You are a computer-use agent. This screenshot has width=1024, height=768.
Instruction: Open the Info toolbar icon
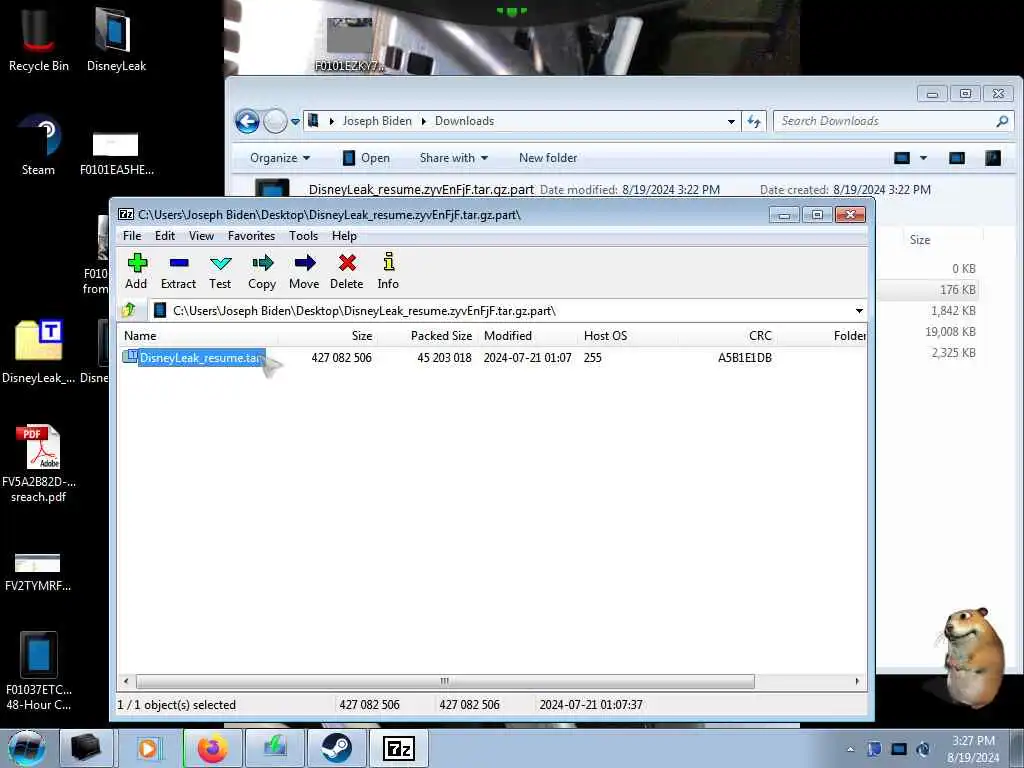[x=389, y=271]
